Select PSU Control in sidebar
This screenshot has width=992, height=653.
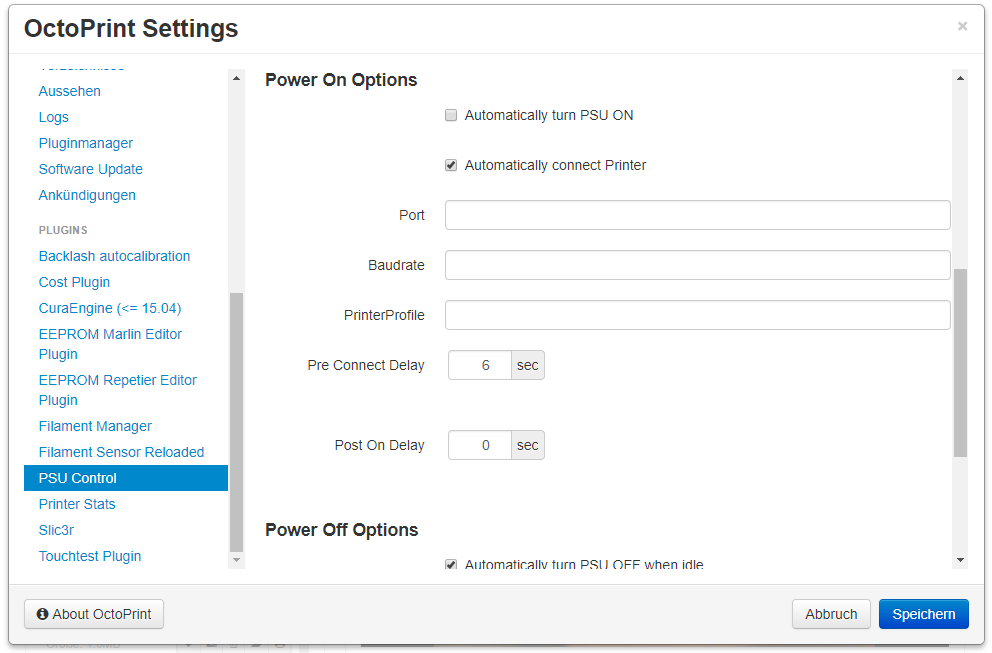[126, 478]
